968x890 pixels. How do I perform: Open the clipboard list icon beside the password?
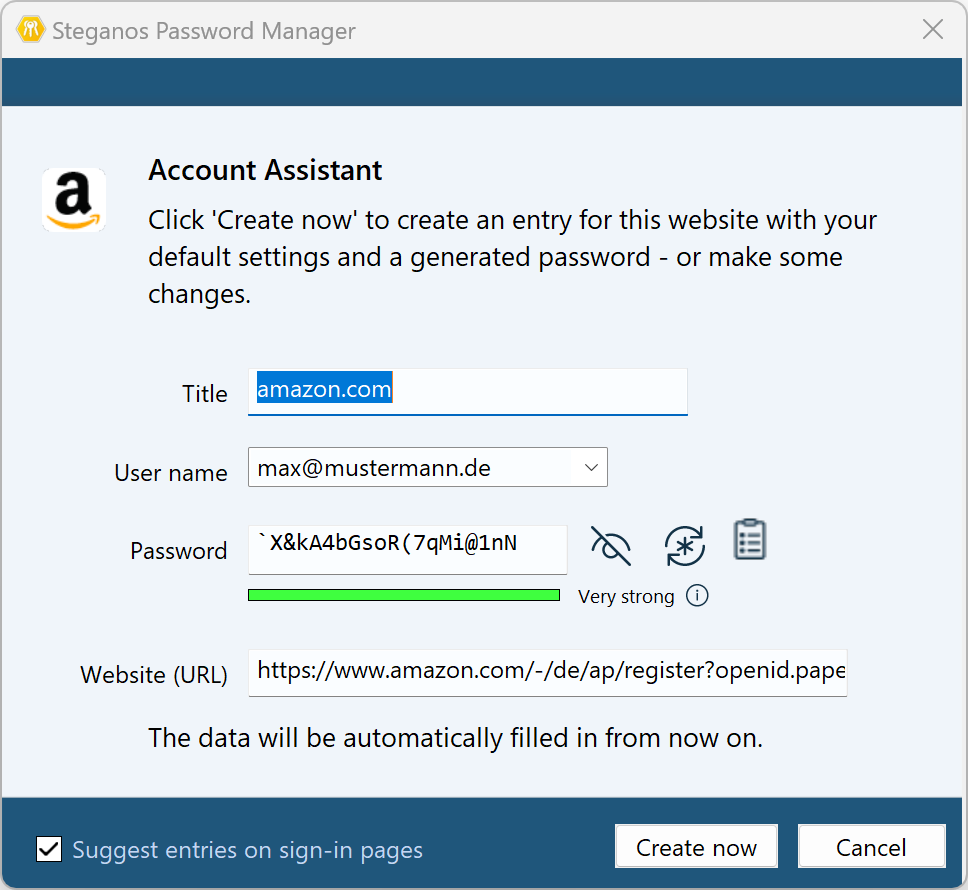point(750,540)
